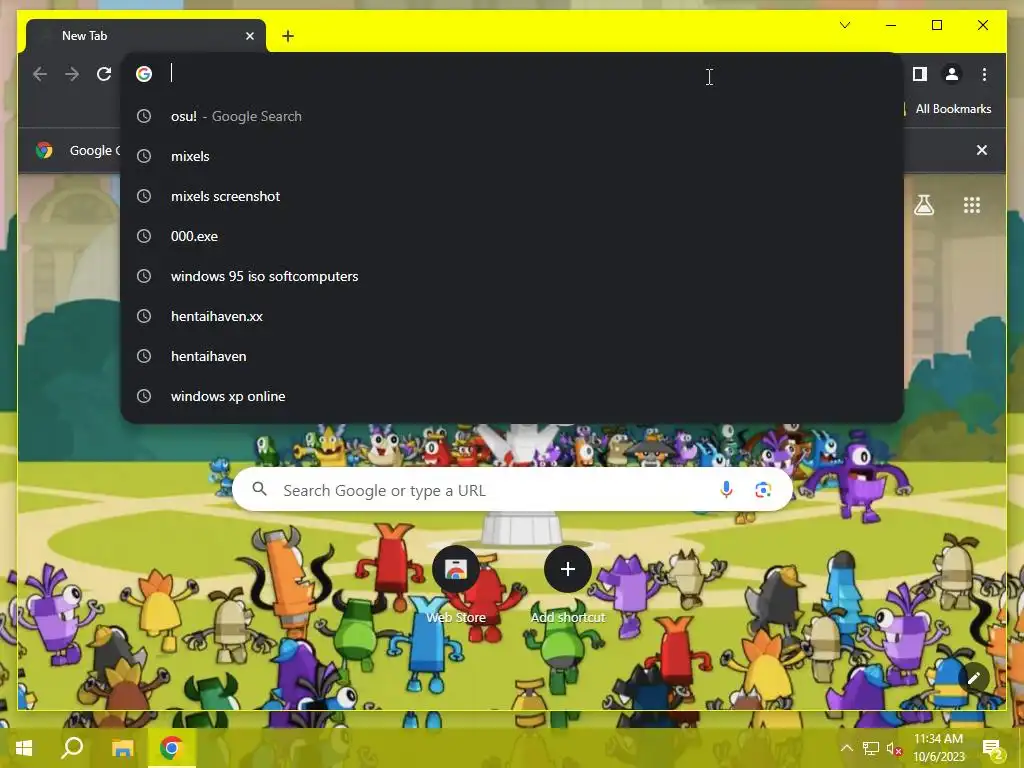The height and width of the screenshot is (768, 1024).
Task: Select the osu! Google Search suggestion
Action: [511, 116]
